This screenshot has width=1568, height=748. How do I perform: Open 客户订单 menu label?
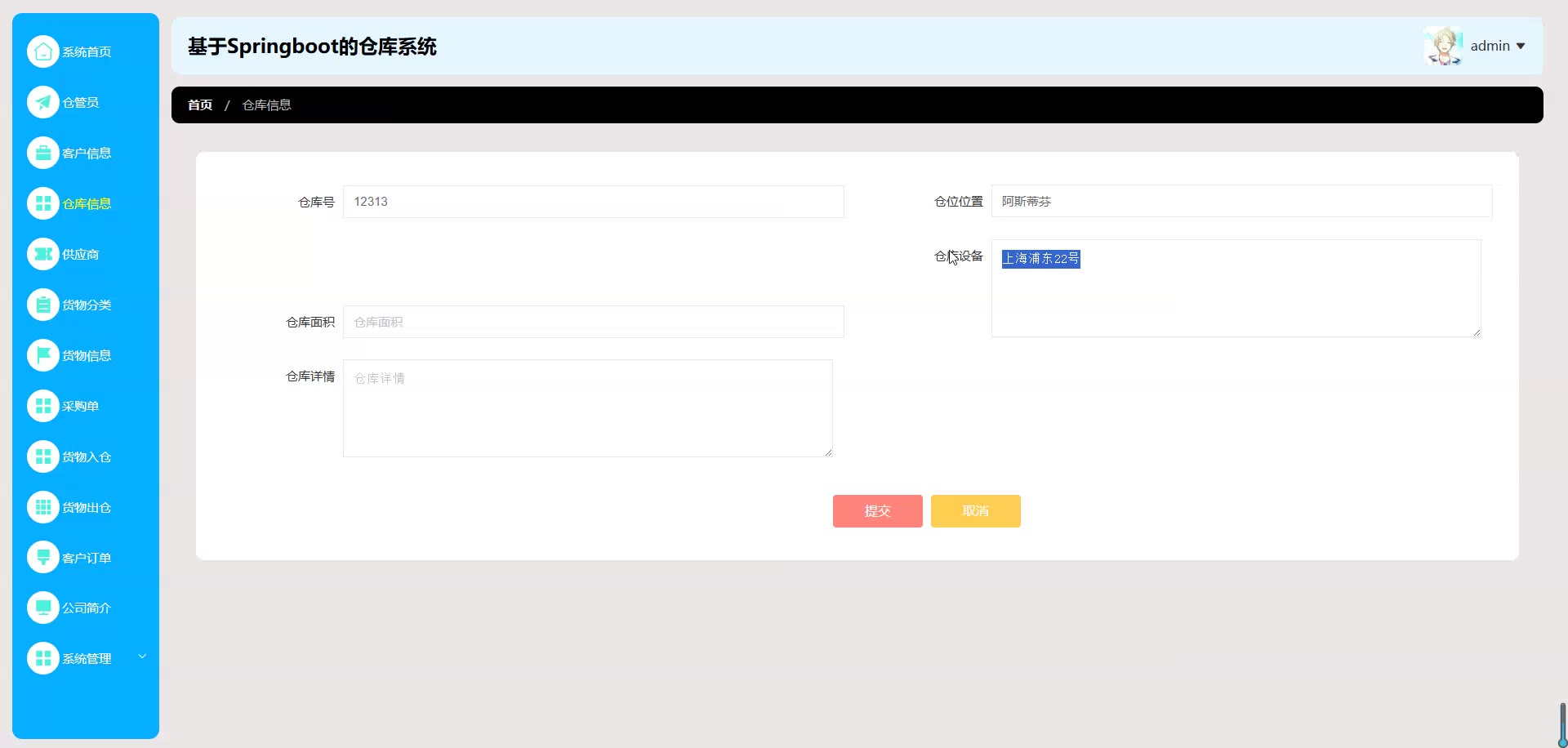point(87,558)
